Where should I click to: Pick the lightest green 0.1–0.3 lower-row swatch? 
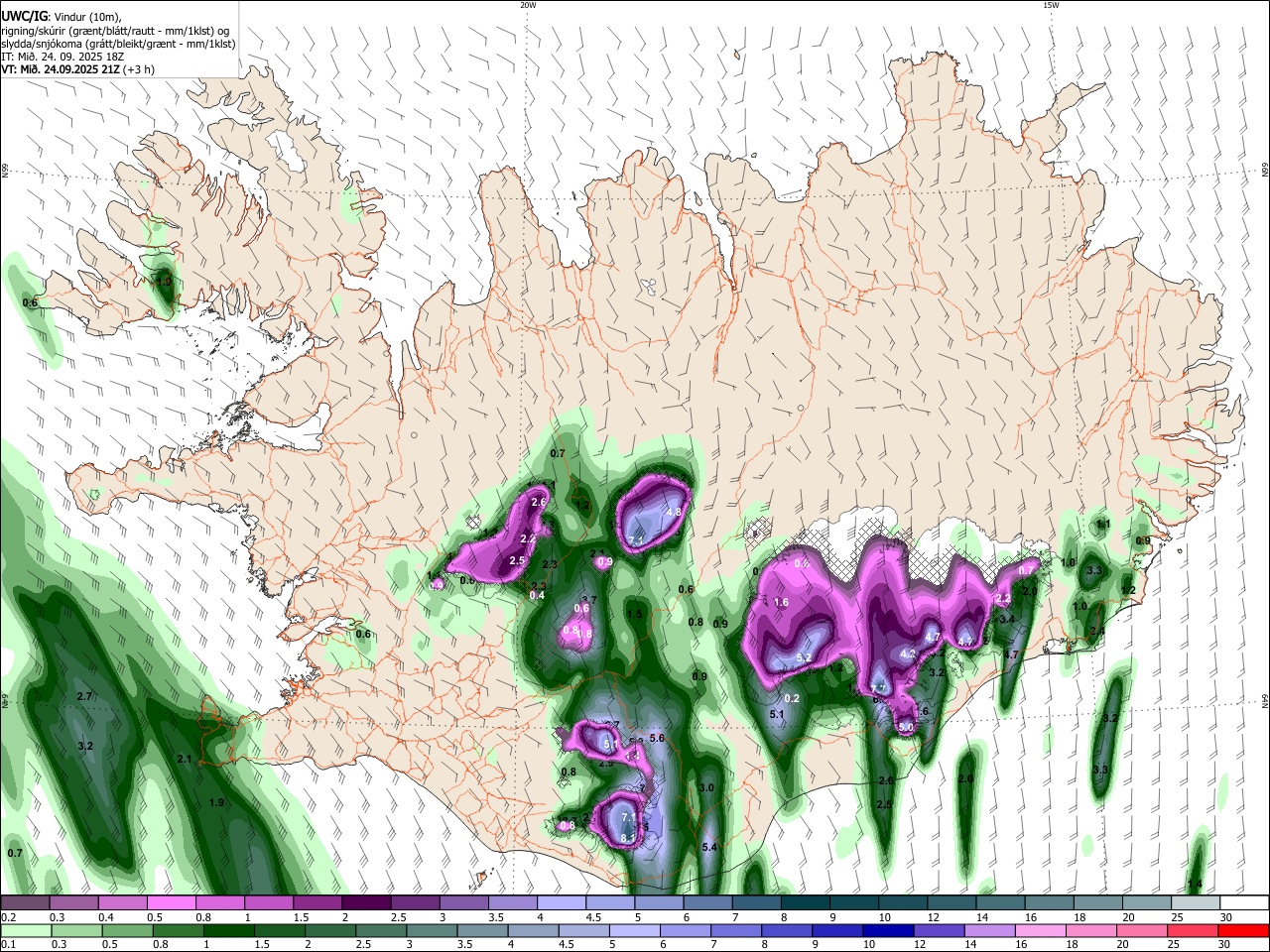[25, 931]
